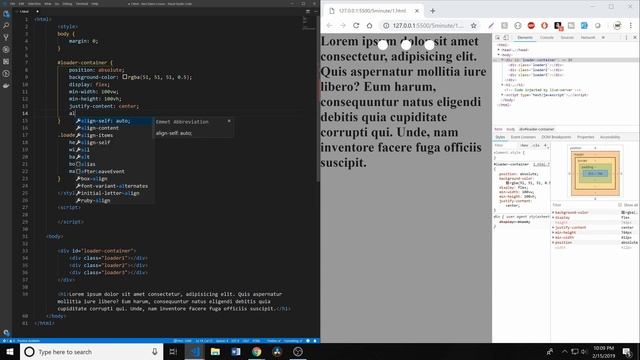This screenshot has height=360, width=640.
Task: Click the Chrome back arrow
Action: [329, 25]
